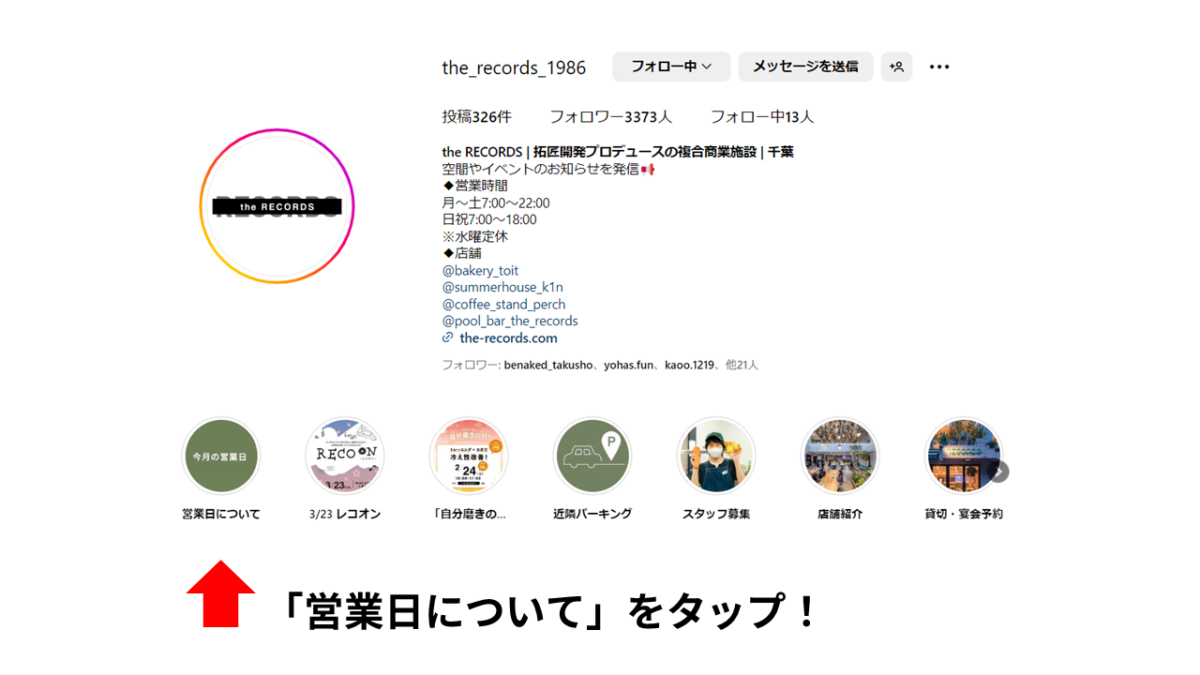Open the 3/23 レコオン highlight
Viewport: 1200px width, 675px height.
(345, 456)
